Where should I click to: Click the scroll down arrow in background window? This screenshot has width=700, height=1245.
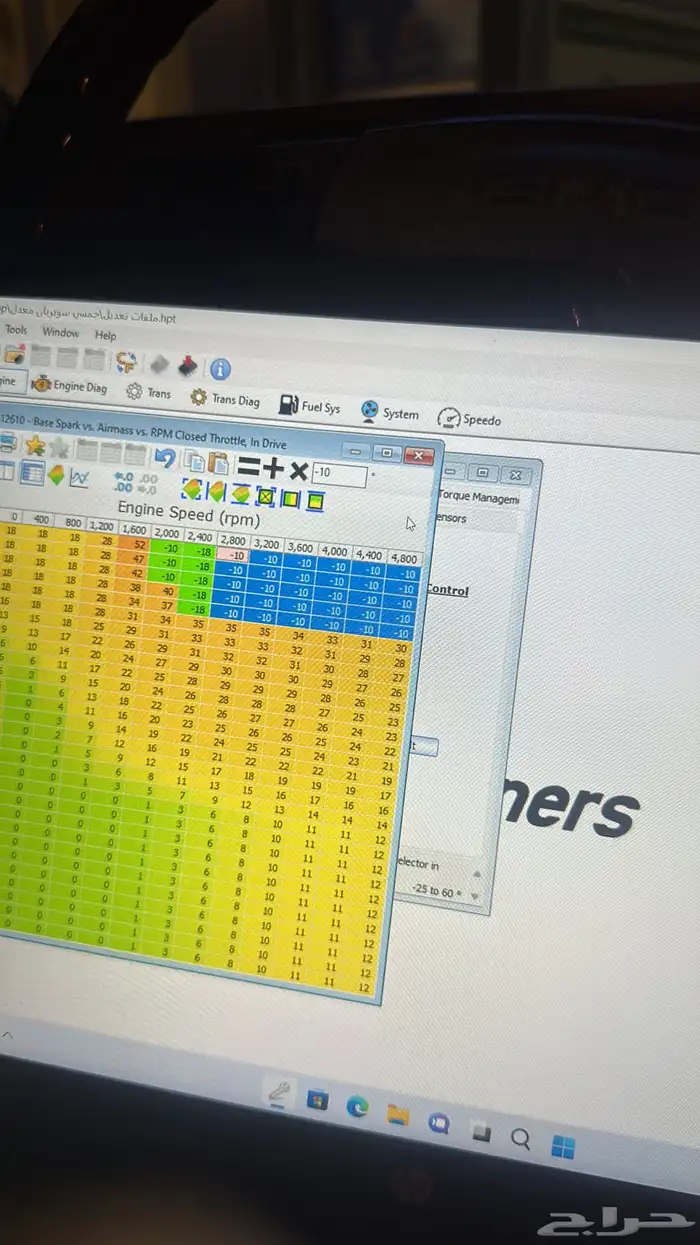tap(474, 896)
